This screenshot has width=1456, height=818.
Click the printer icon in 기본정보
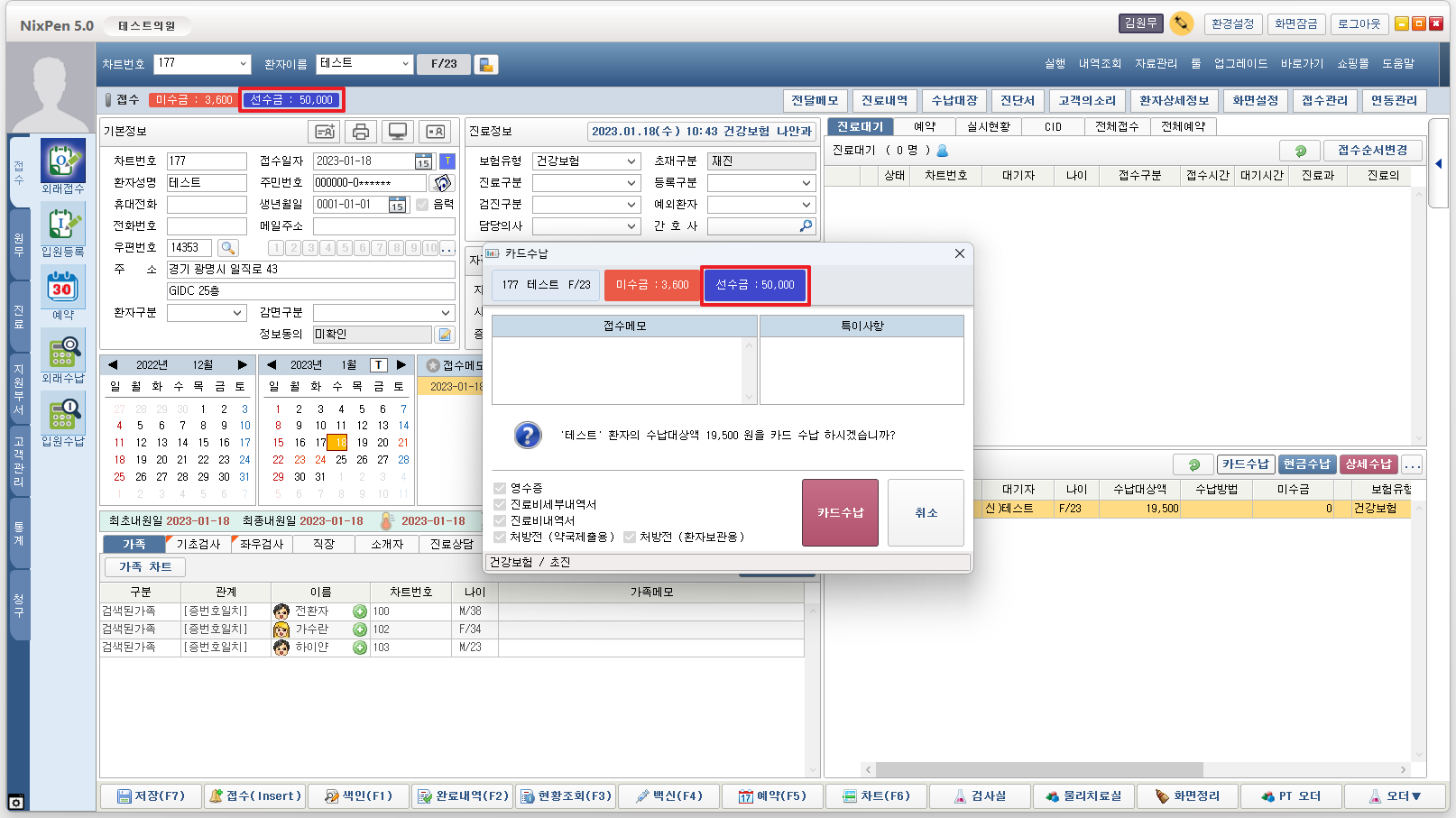point(361,132)
